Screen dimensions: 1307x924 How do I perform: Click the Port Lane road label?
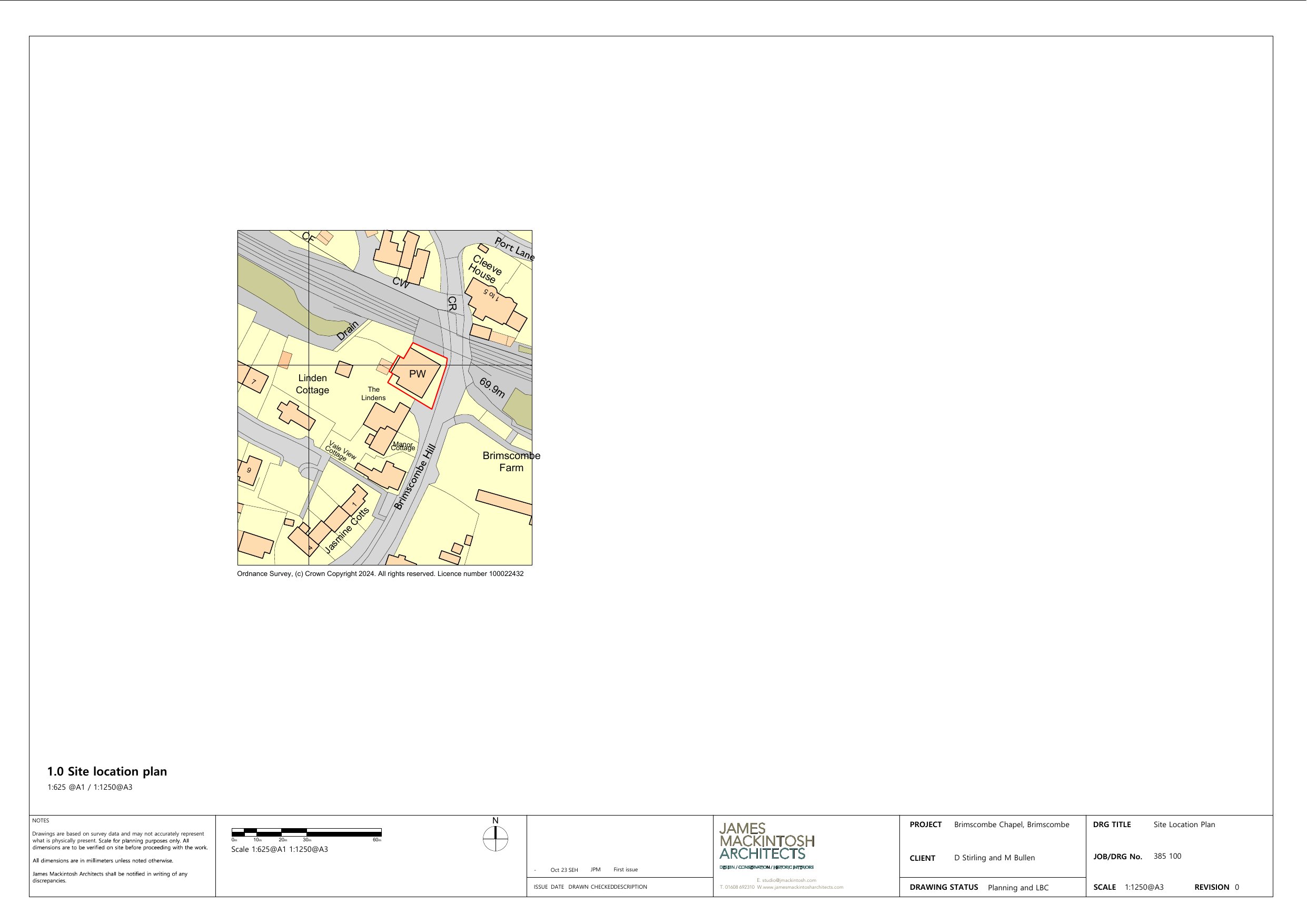pyautogui.click(x=514, y=250)
